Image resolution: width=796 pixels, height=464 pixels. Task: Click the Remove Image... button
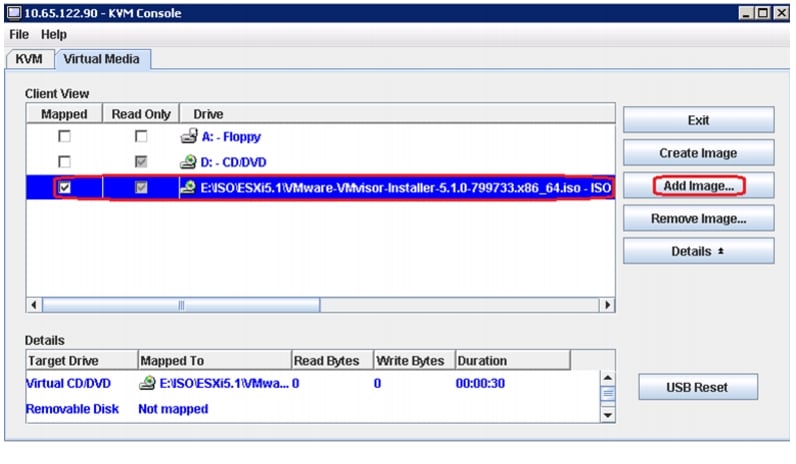pos(699,219)
